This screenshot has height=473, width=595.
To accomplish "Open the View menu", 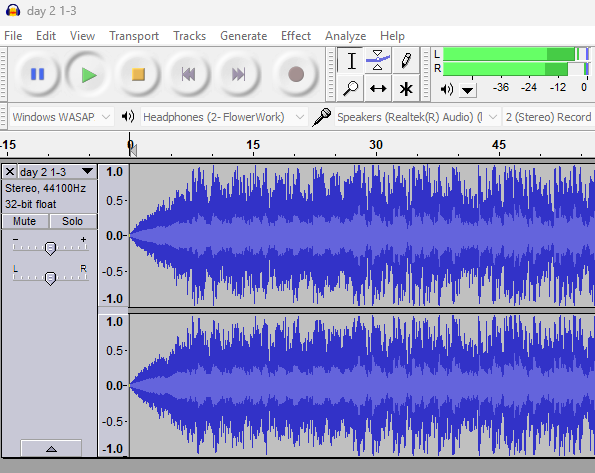I will tap(82, 36).
